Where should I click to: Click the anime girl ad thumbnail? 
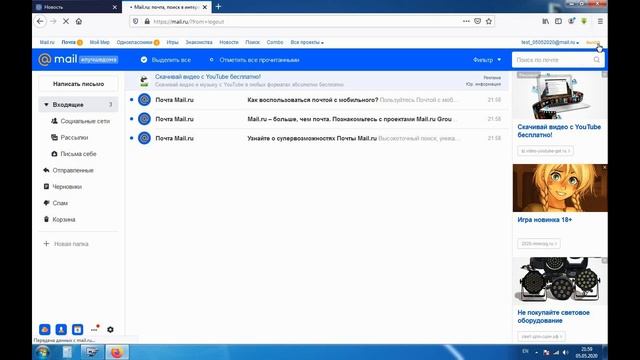(560, 188)
